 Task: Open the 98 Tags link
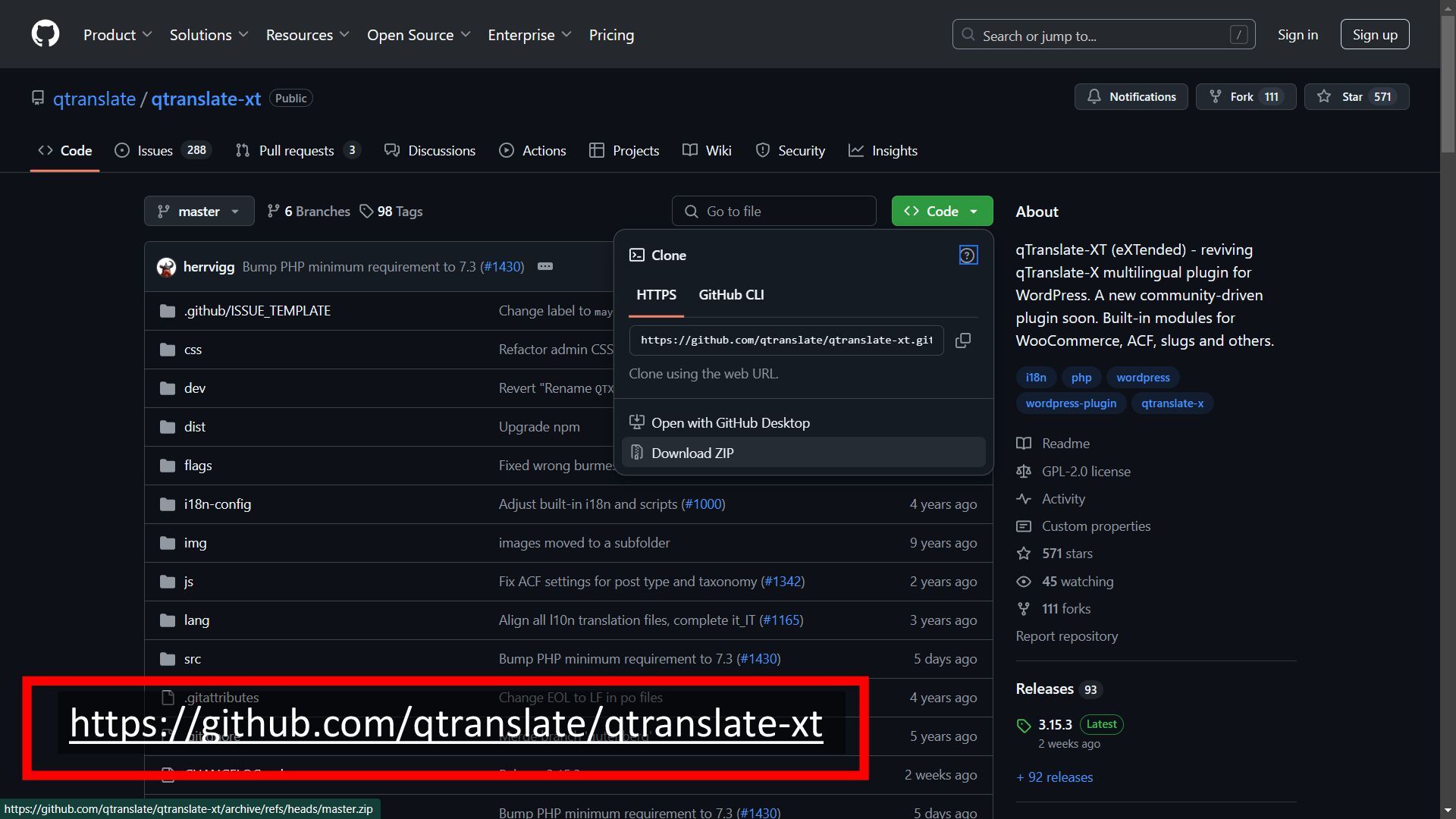(x=391, y=212)
